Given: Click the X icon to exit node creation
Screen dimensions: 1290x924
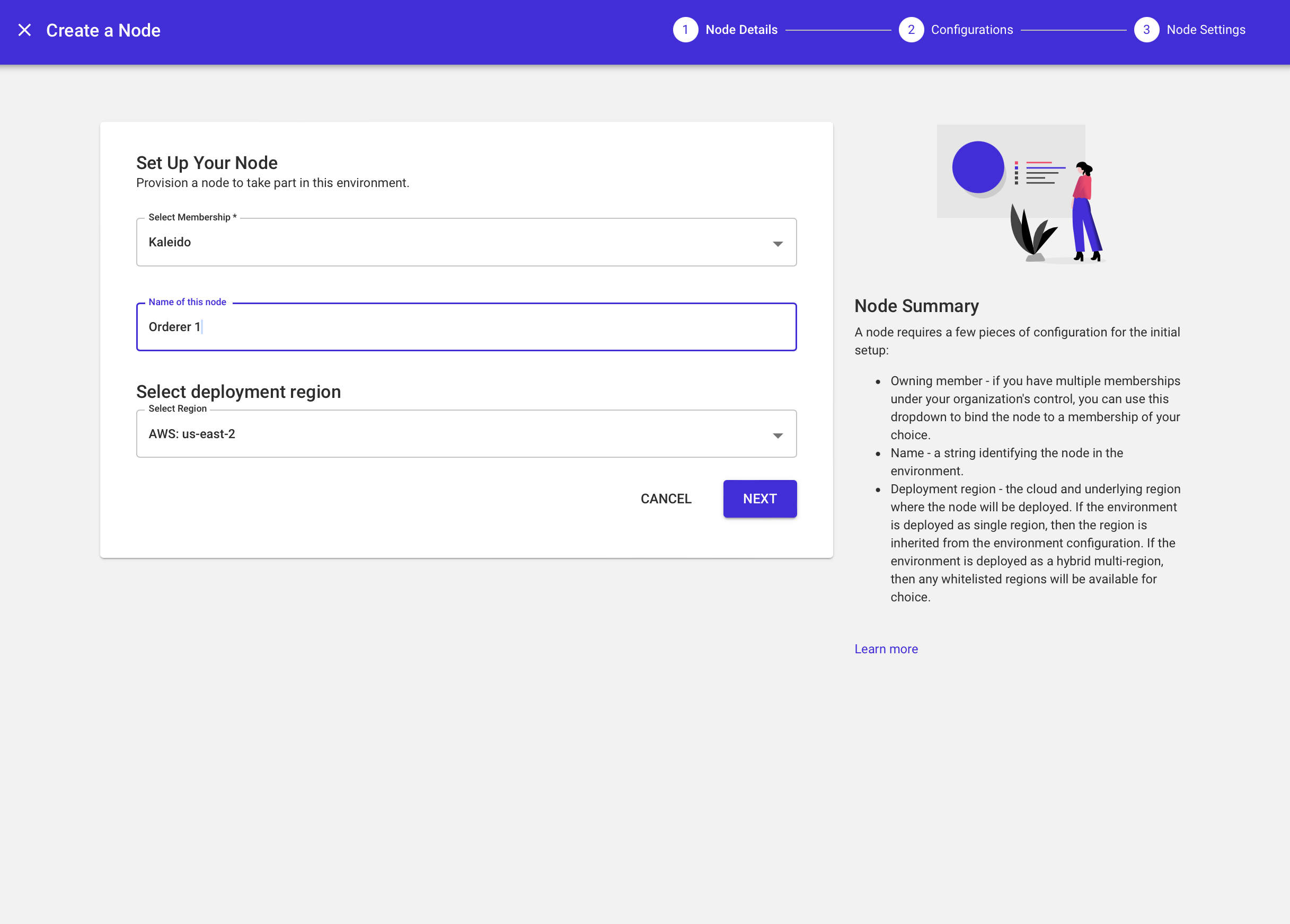Looking at the screenshot, I should [x=25, y=30].
